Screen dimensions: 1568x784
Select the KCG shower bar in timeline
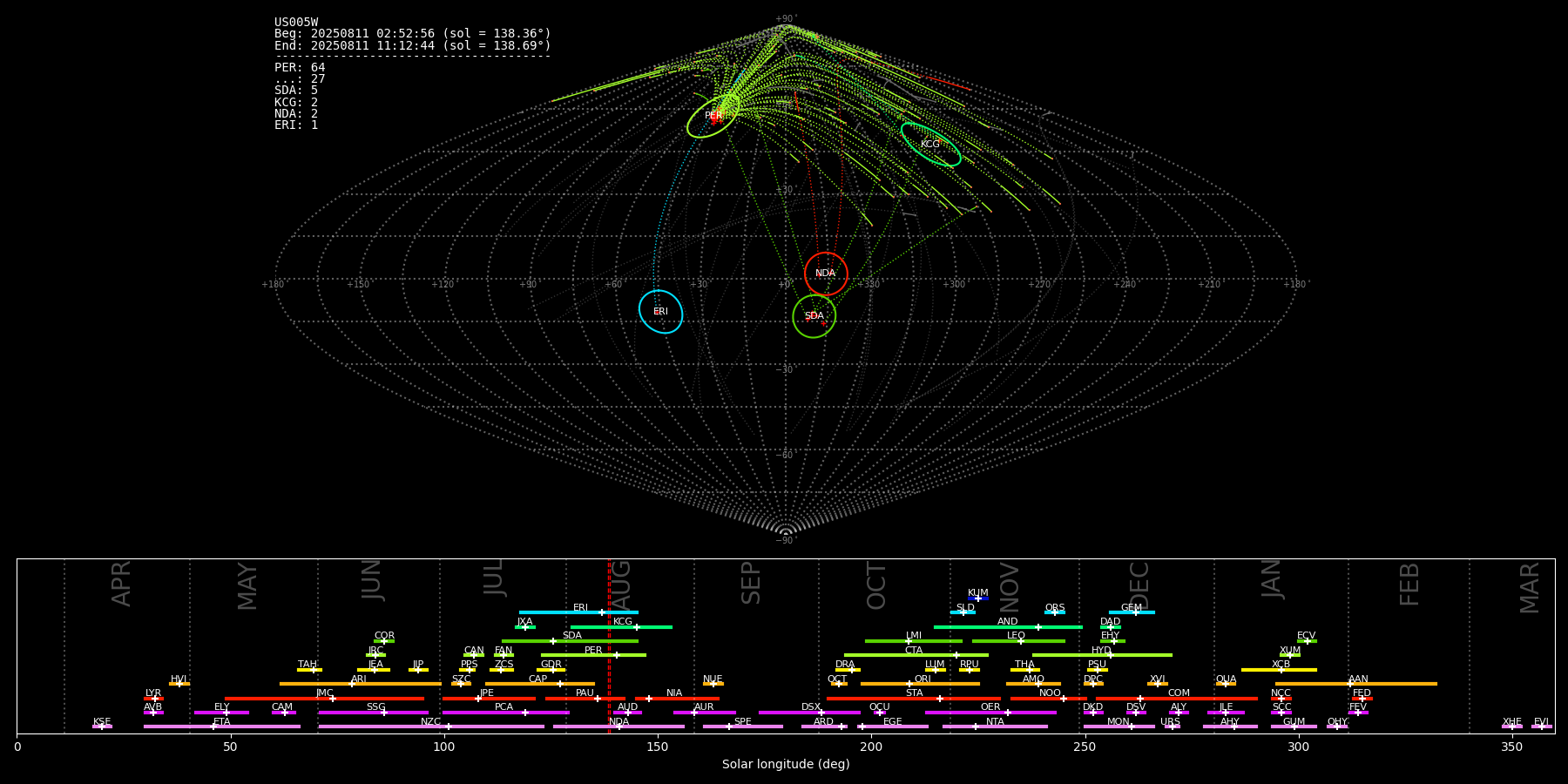tap(621, 626)
